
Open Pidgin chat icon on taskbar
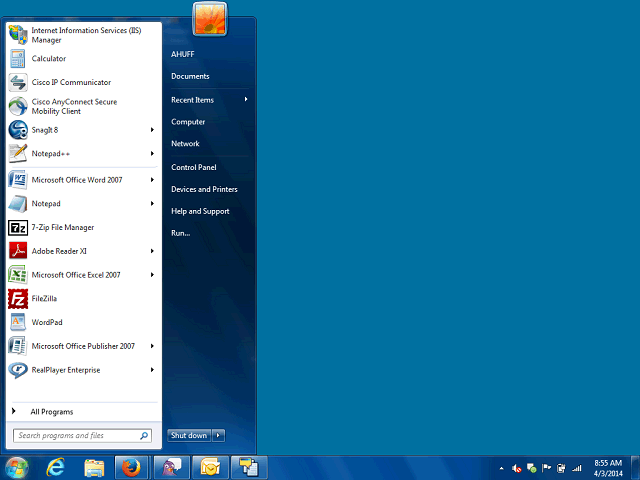coord(171,468)
